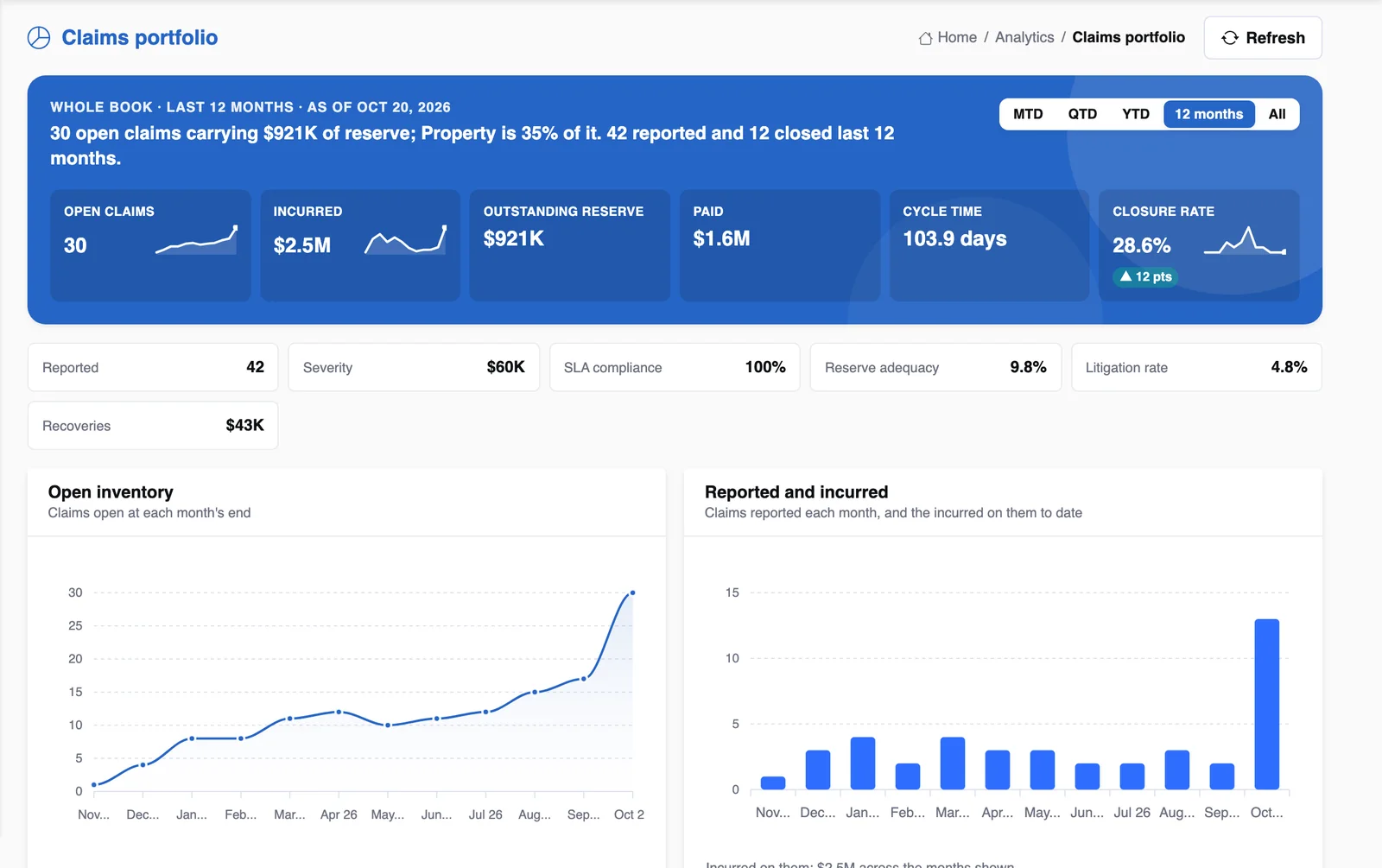Click the tall Oct bar in Reported chart
1382x868 pixels.
[1266, 704]
